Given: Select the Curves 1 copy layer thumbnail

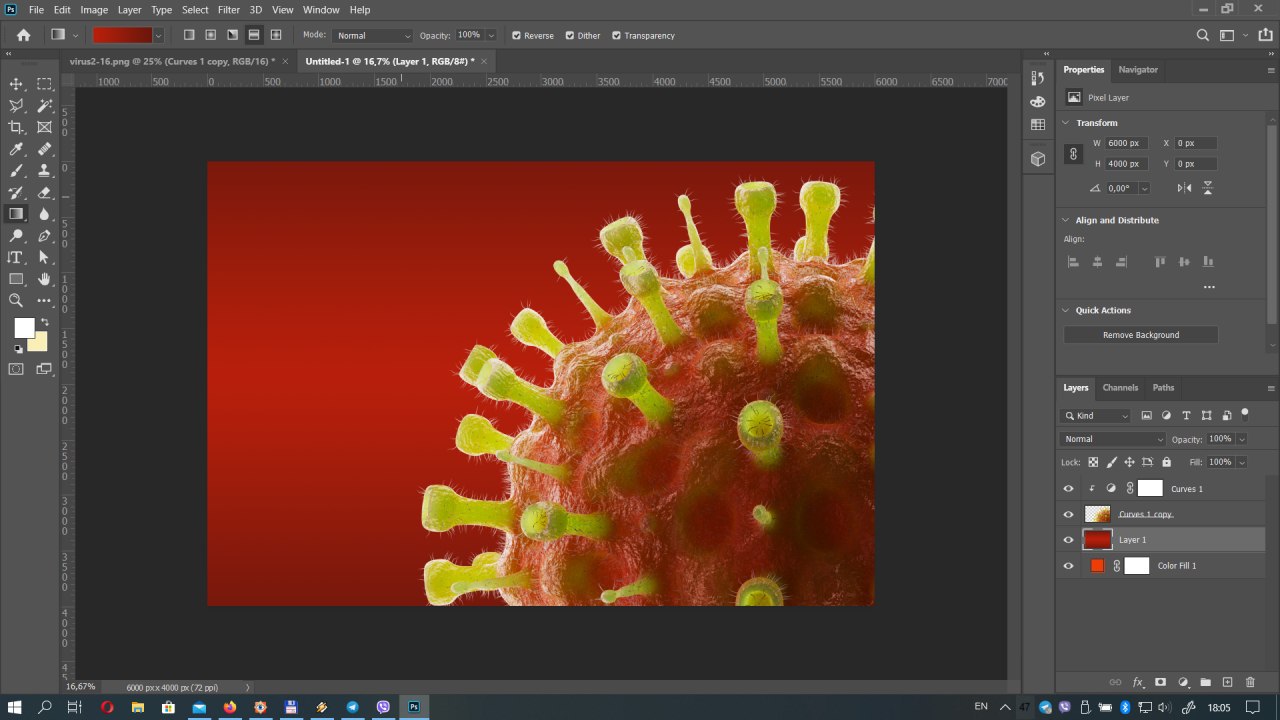Looking at the screenshot, I should pos(1098,514).
